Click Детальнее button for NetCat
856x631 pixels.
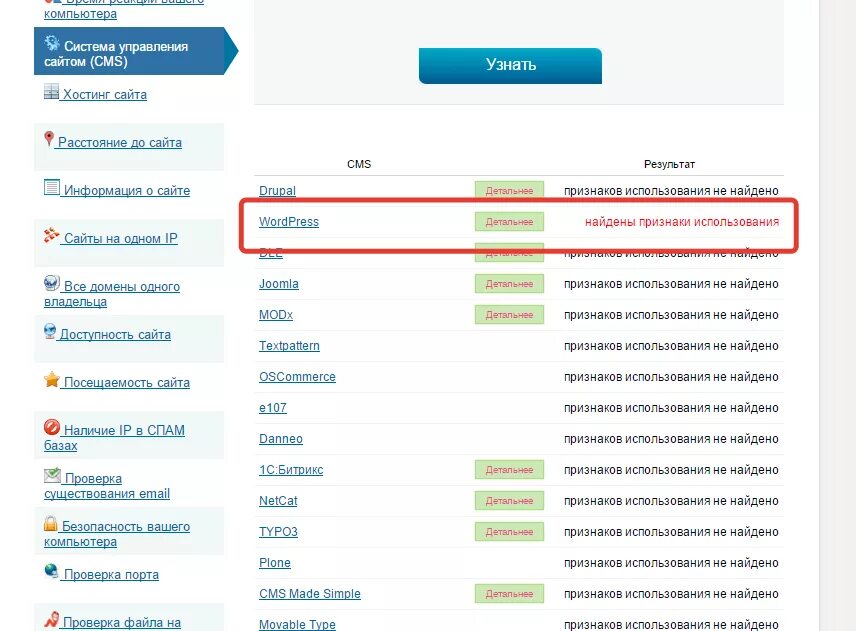click(x=509, y=501)
